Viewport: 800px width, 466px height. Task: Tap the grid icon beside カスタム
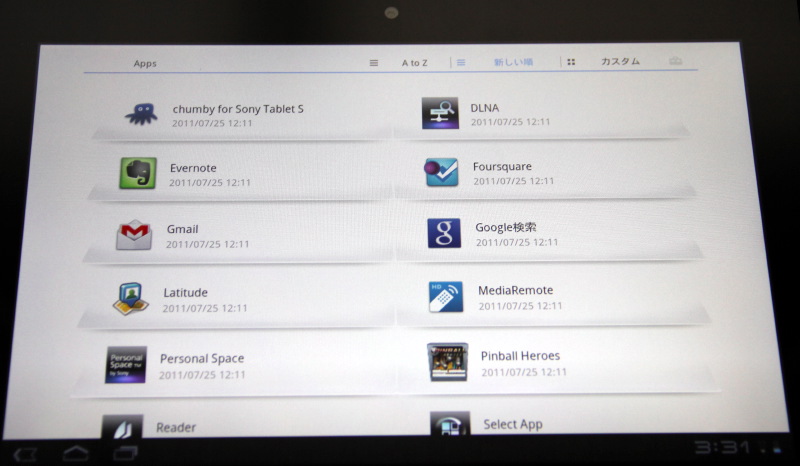[571, 62]
